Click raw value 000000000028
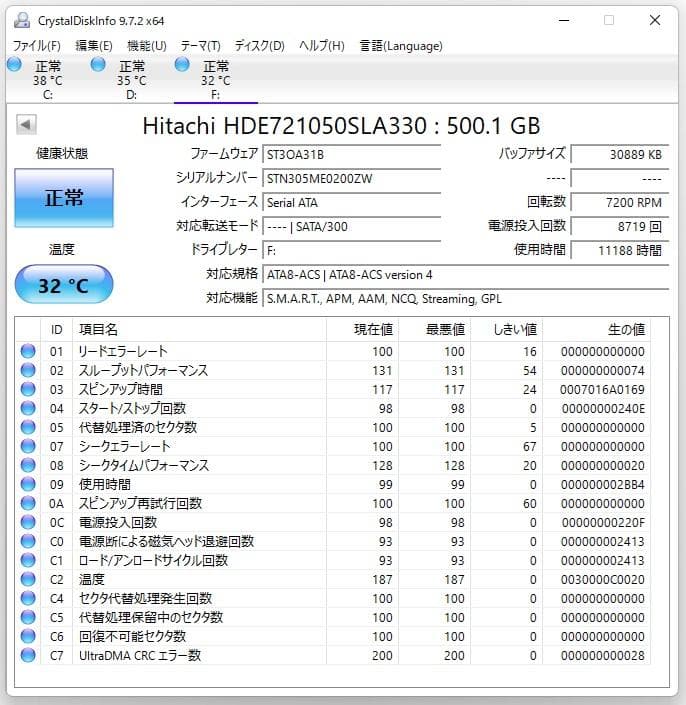The width and height of the screenshot is (686, 705). [x=603, y=656]
